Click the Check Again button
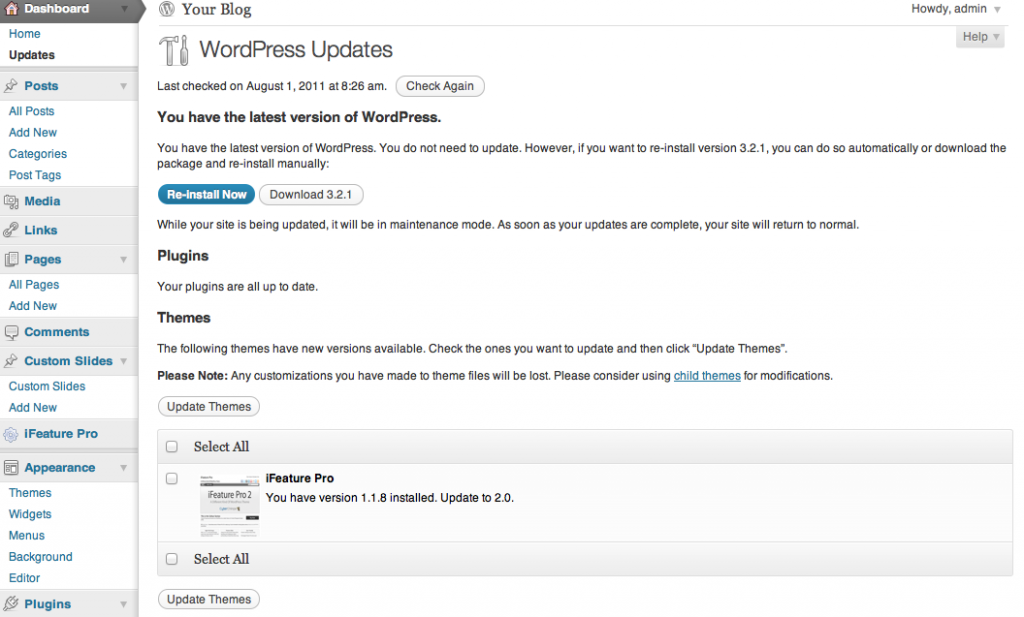This screenshot has height=617, width=1024. pos(440,86)
